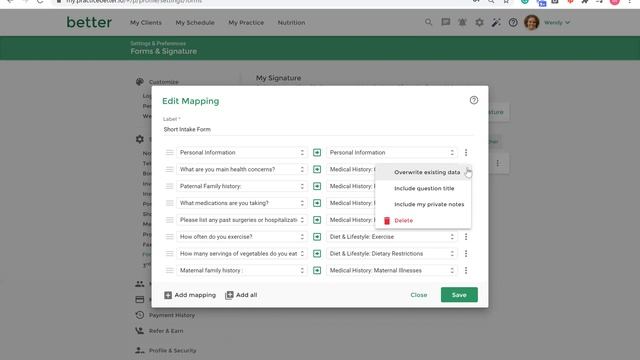Click drag handle for Paternal Family history row
640x360 pixels.
click(x=169, y=186)
